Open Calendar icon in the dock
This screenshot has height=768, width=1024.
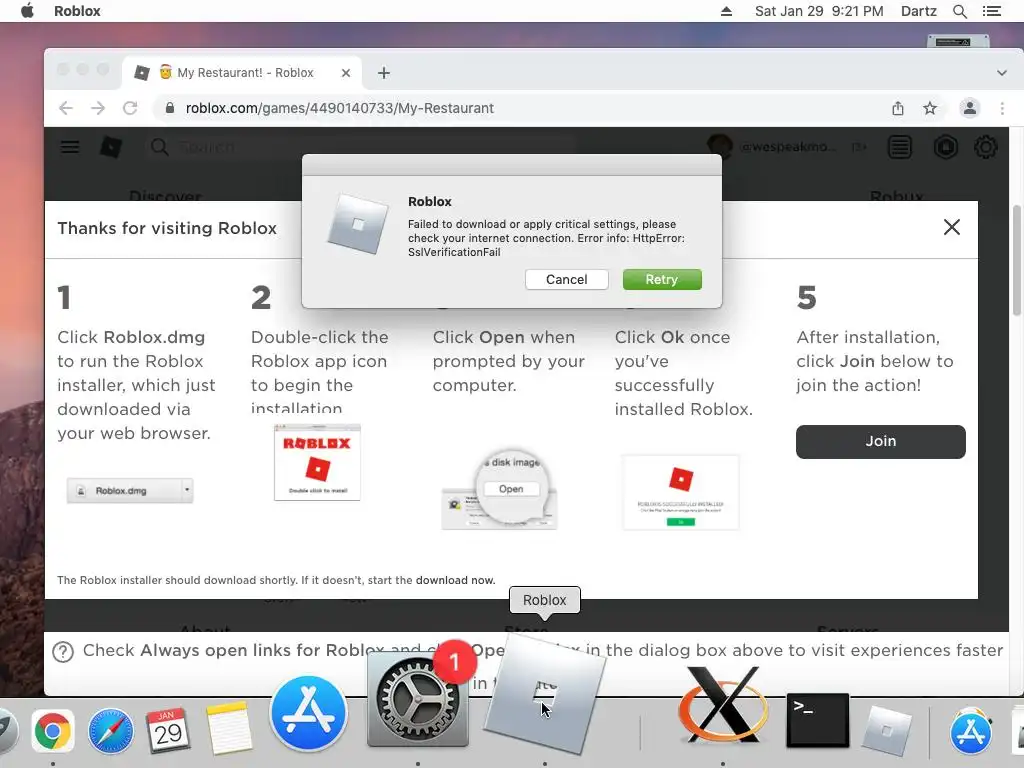(x=168, y=730)
